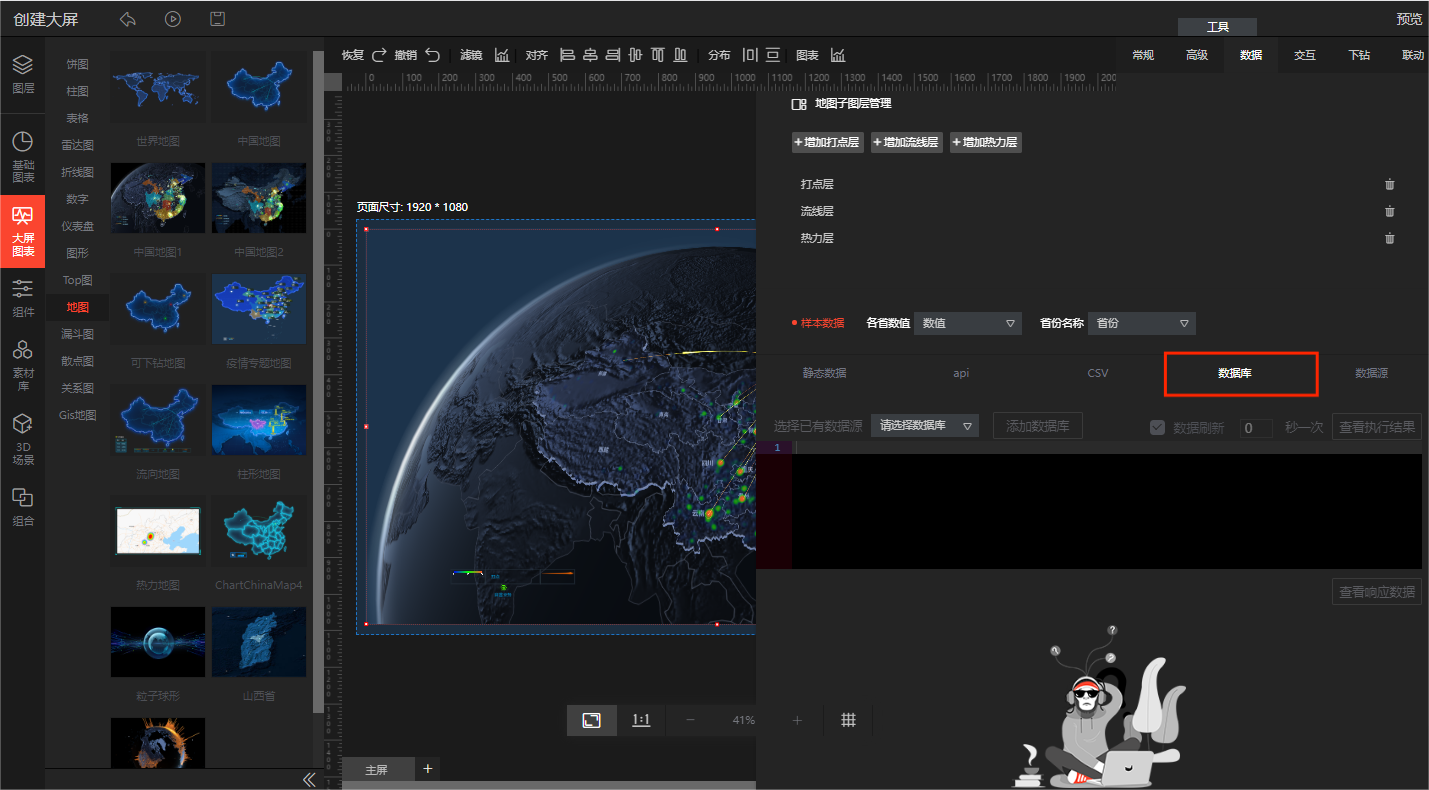Switch to the 常规 general tab

pyautogui.click(x=1142, y=55)
